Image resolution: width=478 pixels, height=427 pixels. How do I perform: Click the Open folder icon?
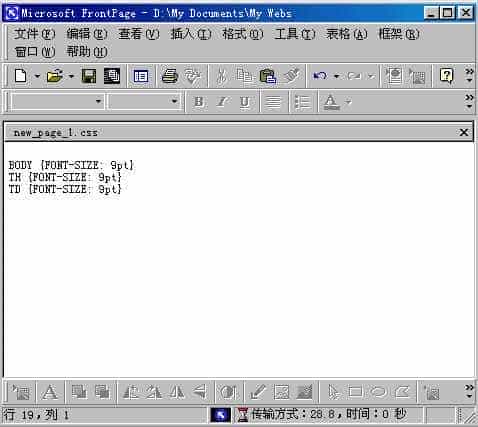click(x=55, y=76)
